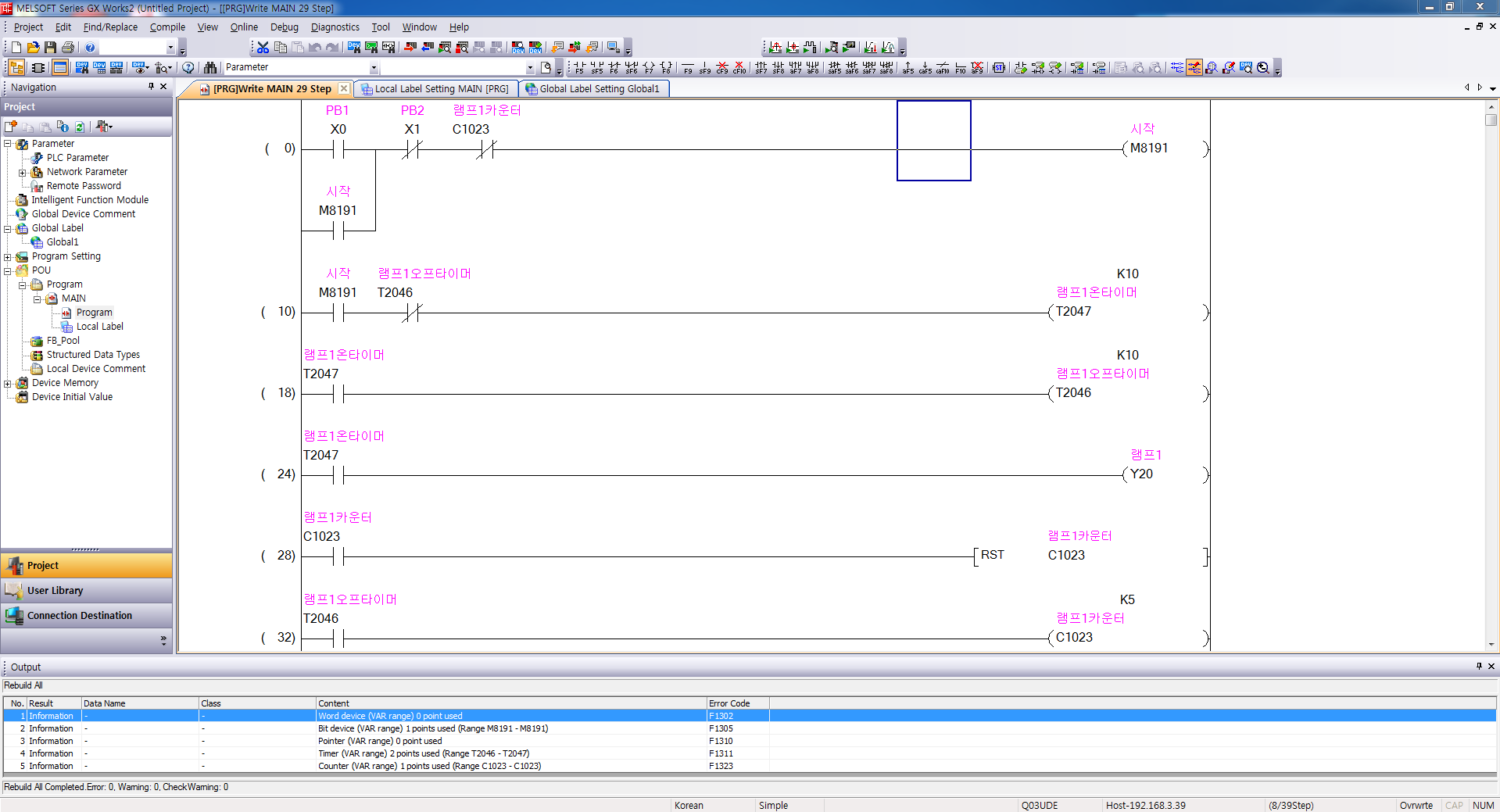
Task: Open the Parameter combo box dropdown
Action: (x=374, y=68)
